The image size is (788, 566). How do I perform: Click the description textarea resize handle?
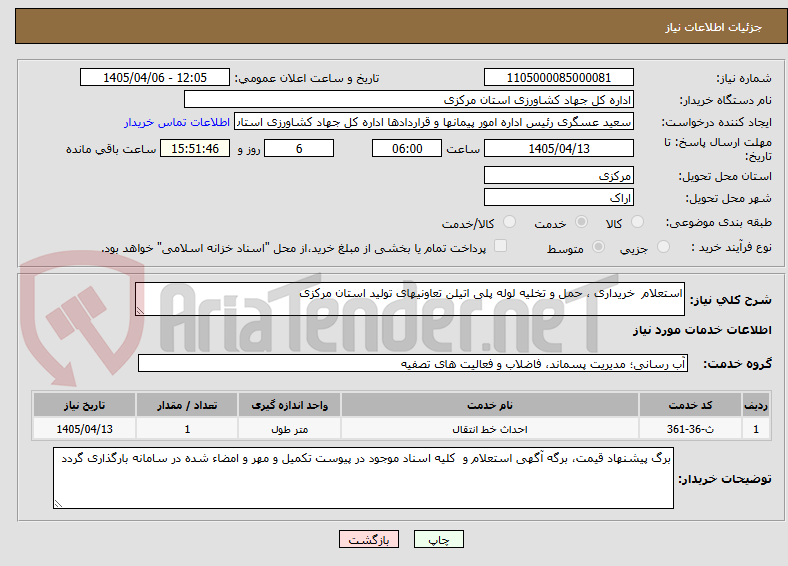tap(140, 311)
